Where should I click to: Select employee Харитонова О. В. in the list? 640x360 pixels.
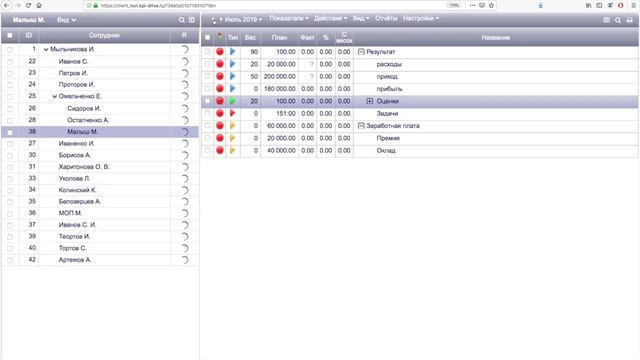(84, 167)
